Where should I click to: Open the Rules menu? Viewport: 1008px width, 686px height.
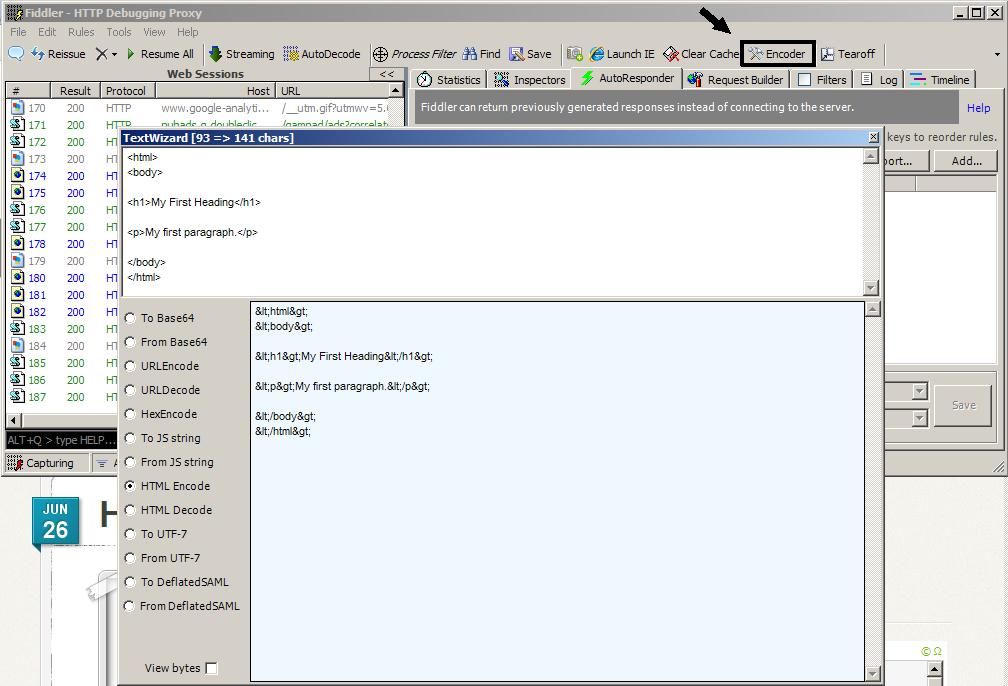80,31
